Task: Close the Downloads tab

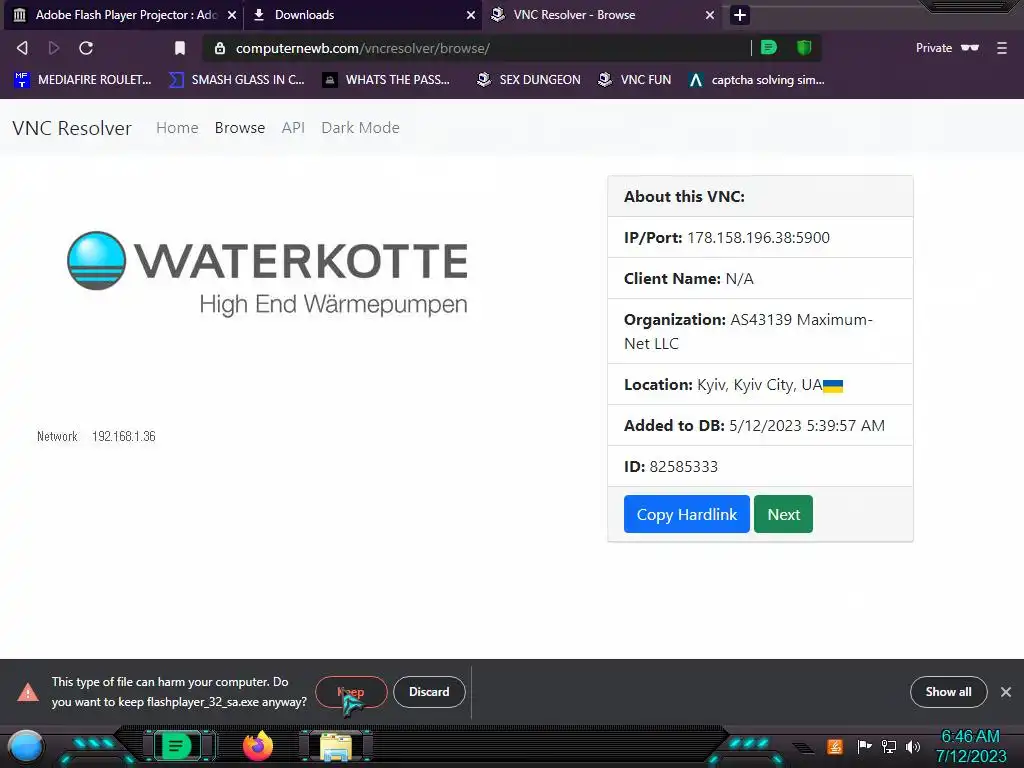Action: pos(471,15)
